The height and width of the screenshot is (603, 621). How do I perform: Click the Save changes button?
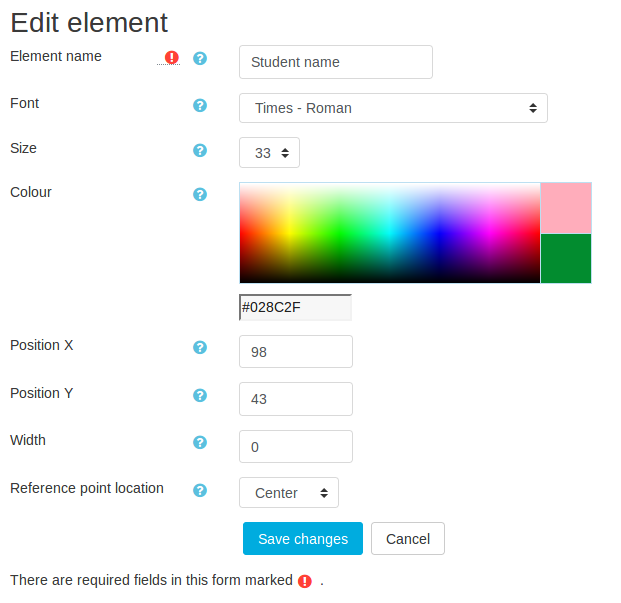tap(303, 539)
